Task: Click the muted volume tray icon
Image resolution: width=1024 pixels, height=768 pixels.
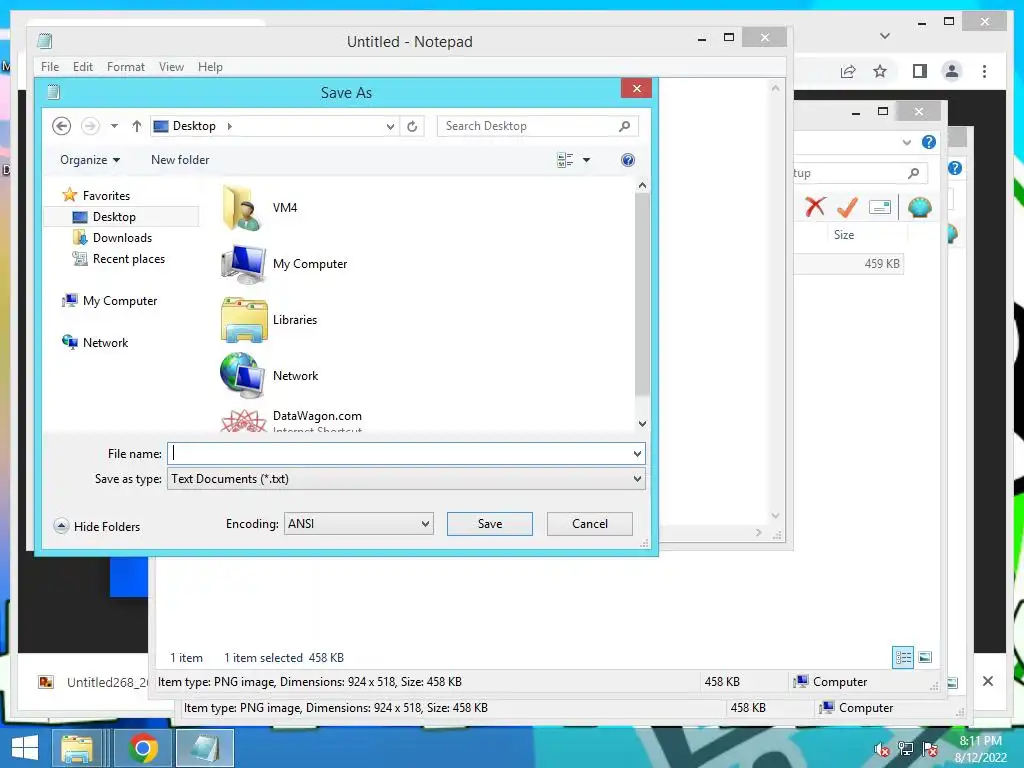Action: coord(882,749)
